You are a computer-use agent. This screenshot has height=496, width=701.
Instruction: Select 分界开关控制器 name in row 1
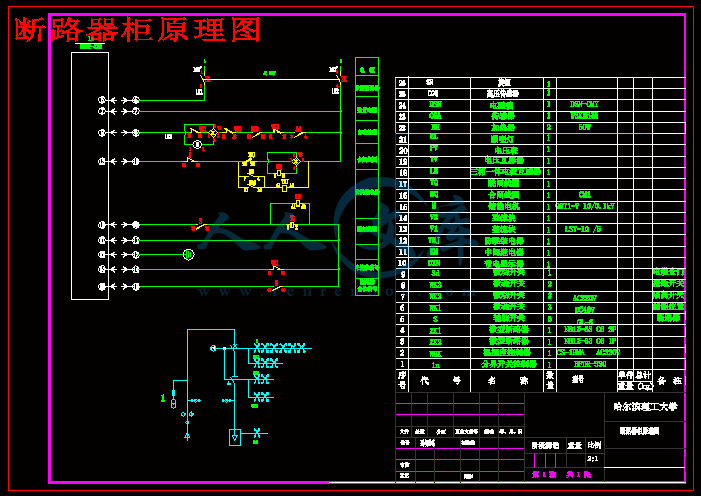(x=509, y=364)
